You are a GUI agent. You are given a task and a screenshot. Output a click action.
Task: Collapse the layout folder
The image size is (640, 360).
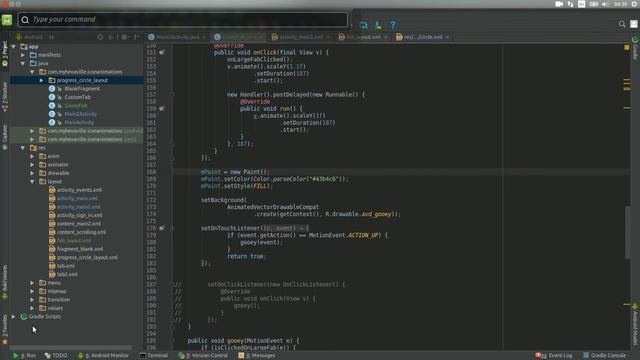coord(32,182)
